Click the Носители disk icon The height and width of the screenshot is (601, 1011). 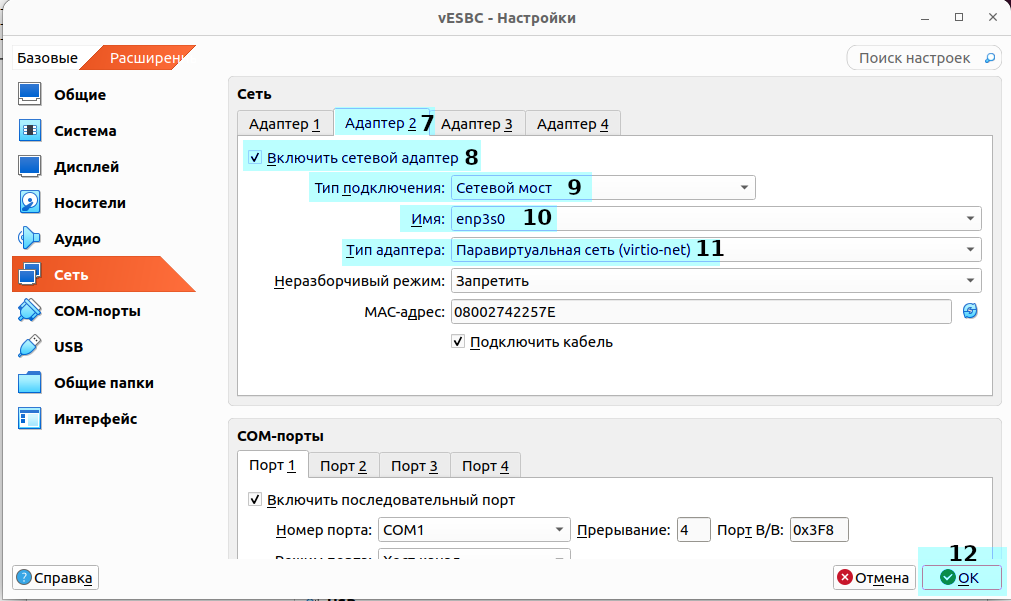click(30, 203)
